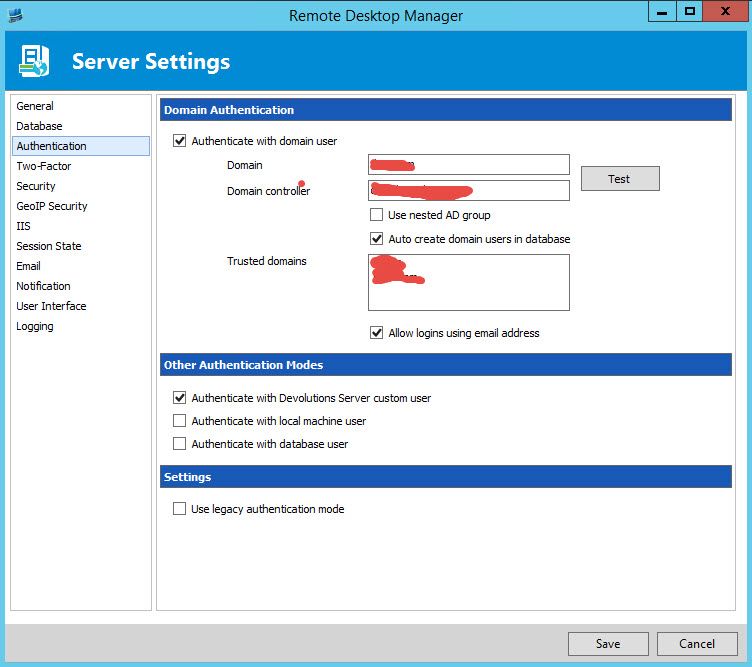
Task: Click the Settings section header
Action: [446, 477]
